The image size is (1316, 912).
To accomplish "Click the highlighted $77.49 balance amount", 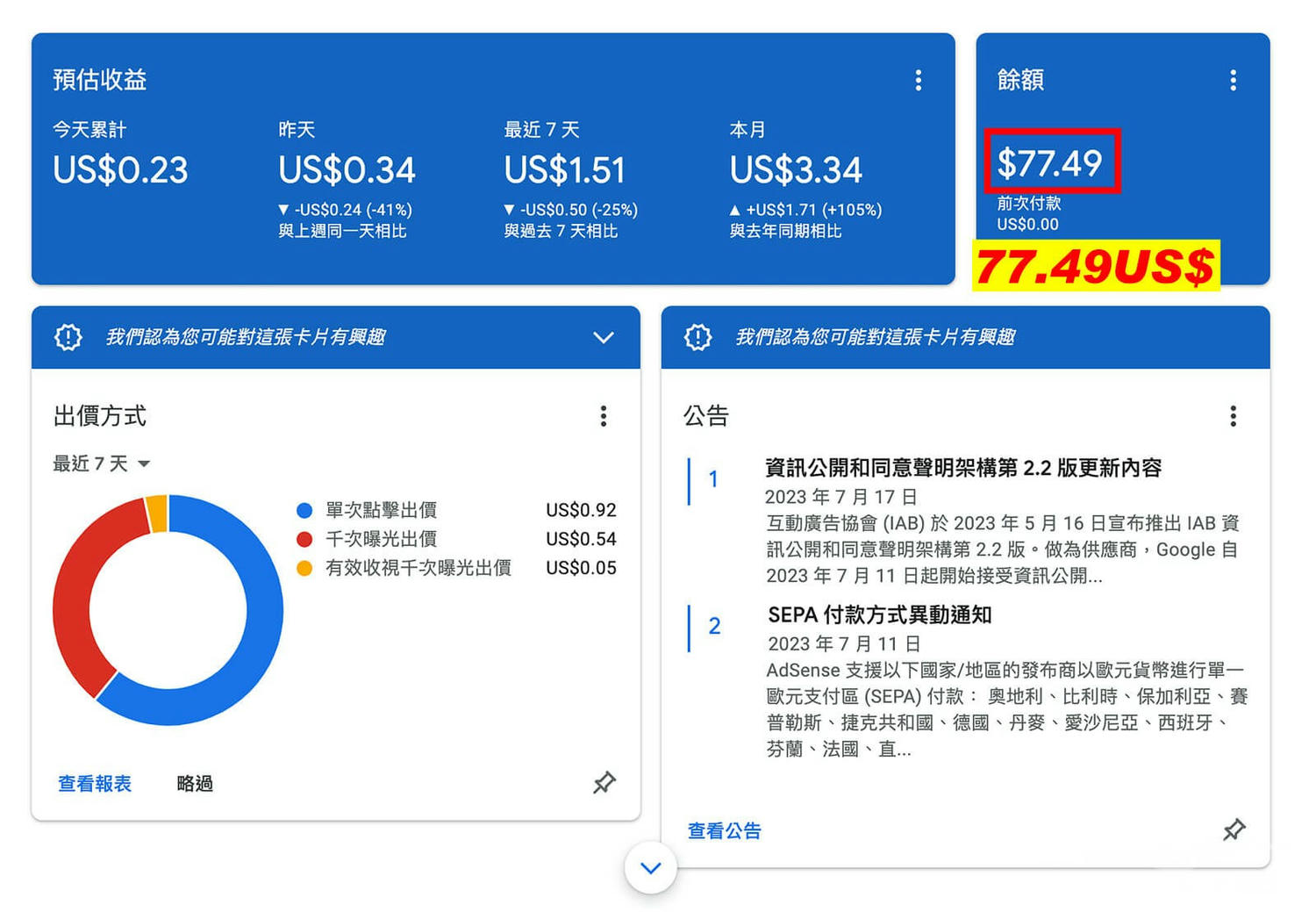I will [1052, 162].
